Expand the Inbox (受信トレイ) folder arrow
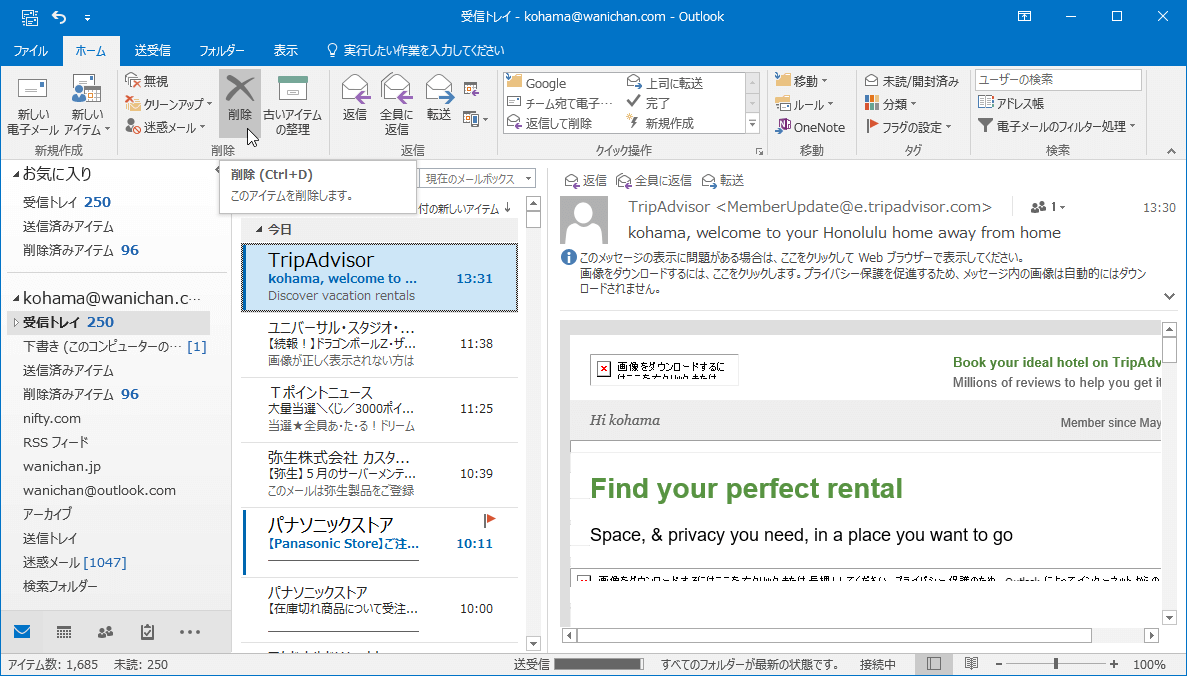This screenshot has width=1187, height=676. (16, 322)
